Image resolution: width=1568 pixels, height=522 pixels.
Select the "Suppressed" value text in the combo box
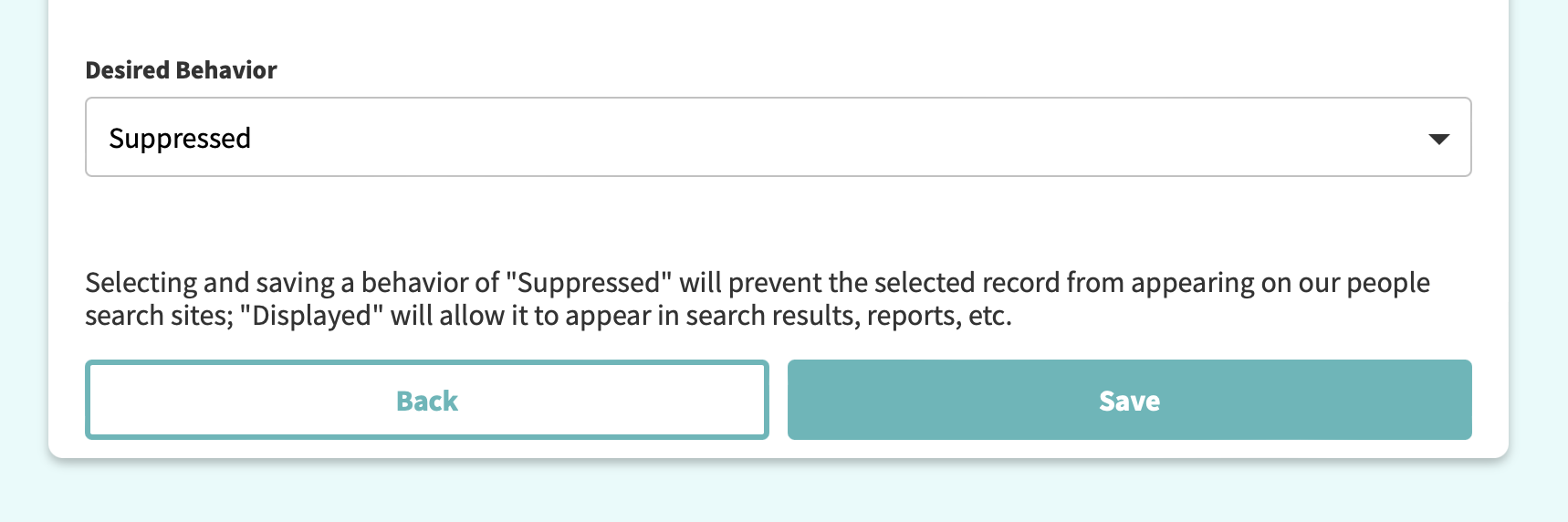(x=180, y=138)
